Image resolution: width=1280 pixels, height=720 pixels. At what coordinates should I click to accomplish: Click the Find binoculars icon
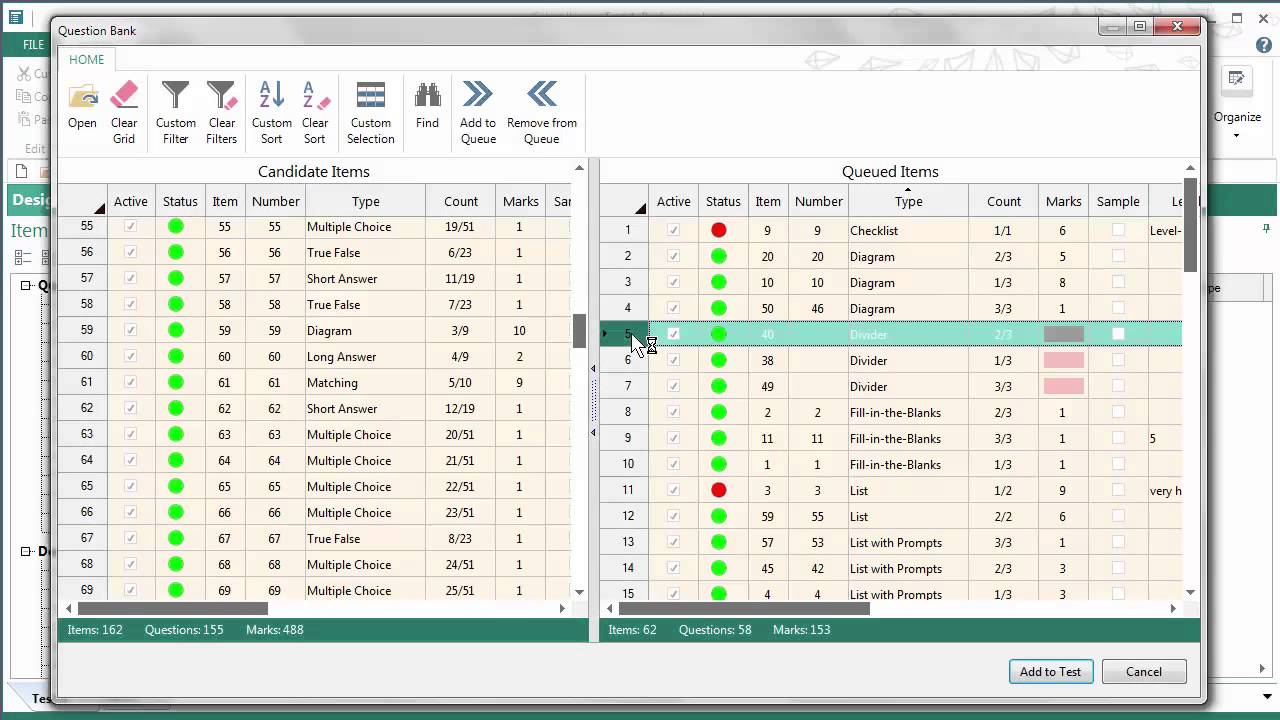click(x=427, y=95)
